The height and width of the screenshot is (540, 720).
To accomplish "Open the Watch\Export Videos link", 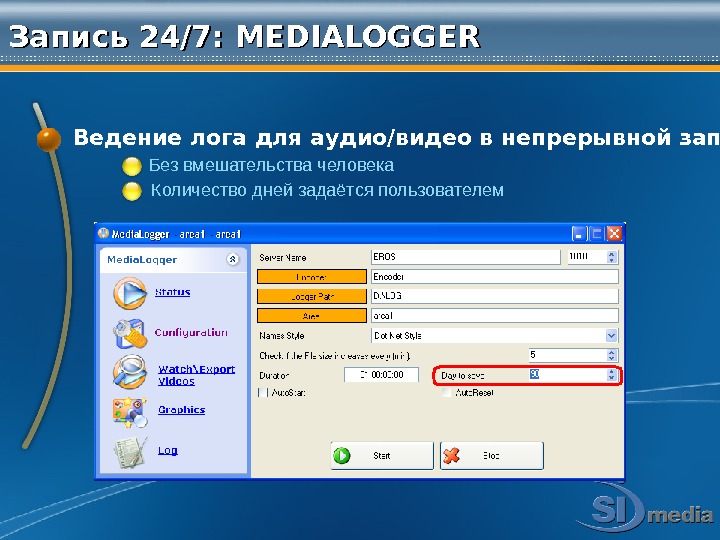I will (197, 375).
